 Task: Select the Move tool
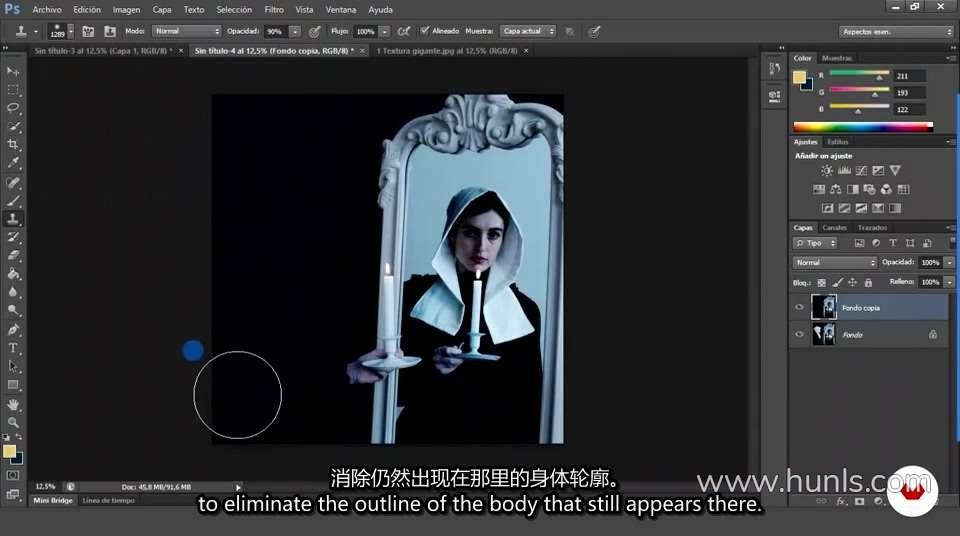[13, 72]
